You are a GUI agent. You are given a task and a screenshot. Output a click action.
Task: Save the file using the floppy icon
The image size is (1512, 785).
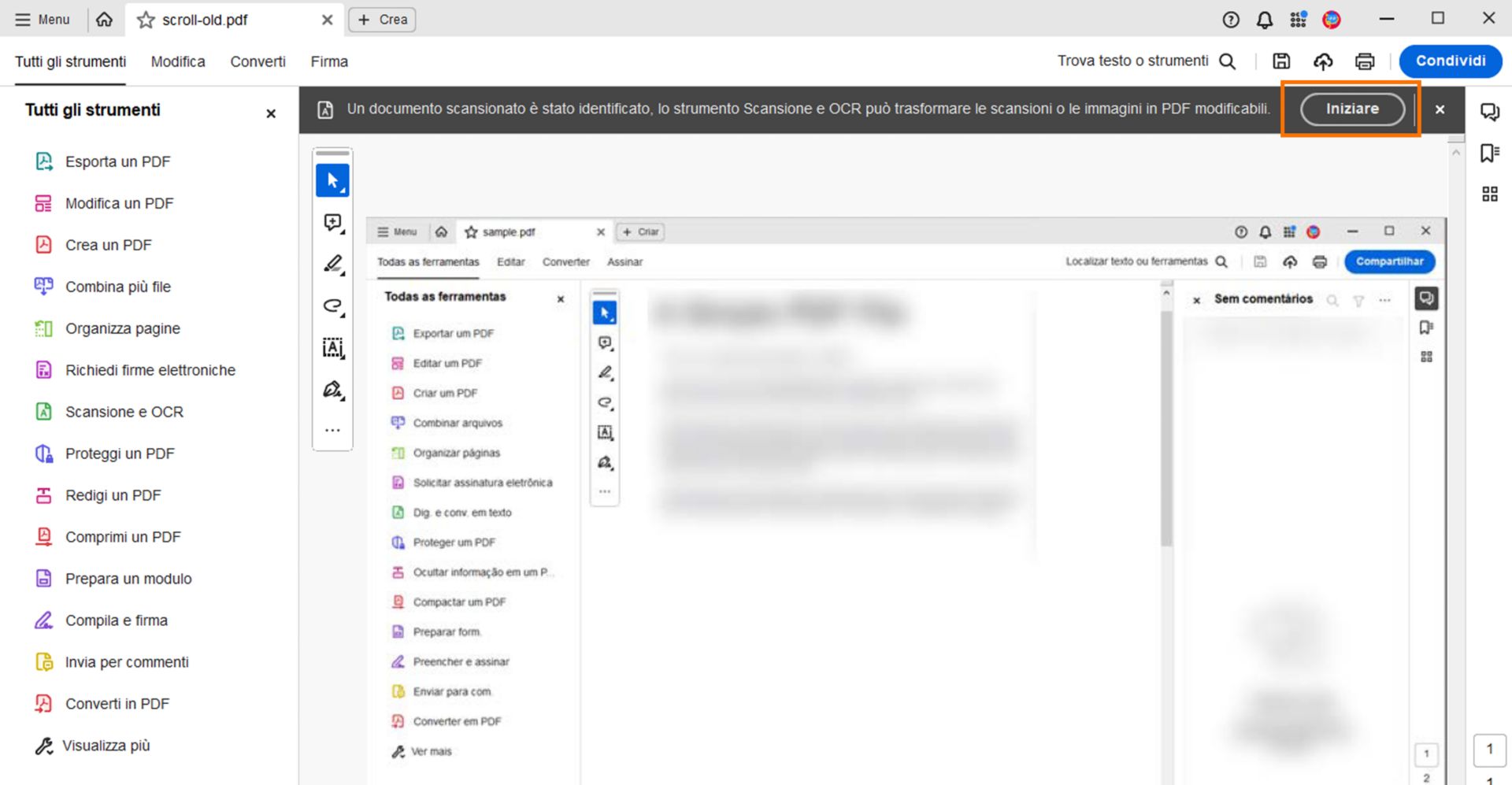1281,61
